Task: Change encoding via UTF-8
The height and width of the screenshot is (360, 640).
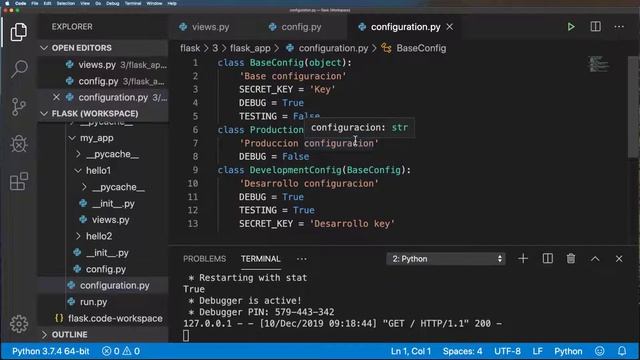Action: (x=507, y=351)
